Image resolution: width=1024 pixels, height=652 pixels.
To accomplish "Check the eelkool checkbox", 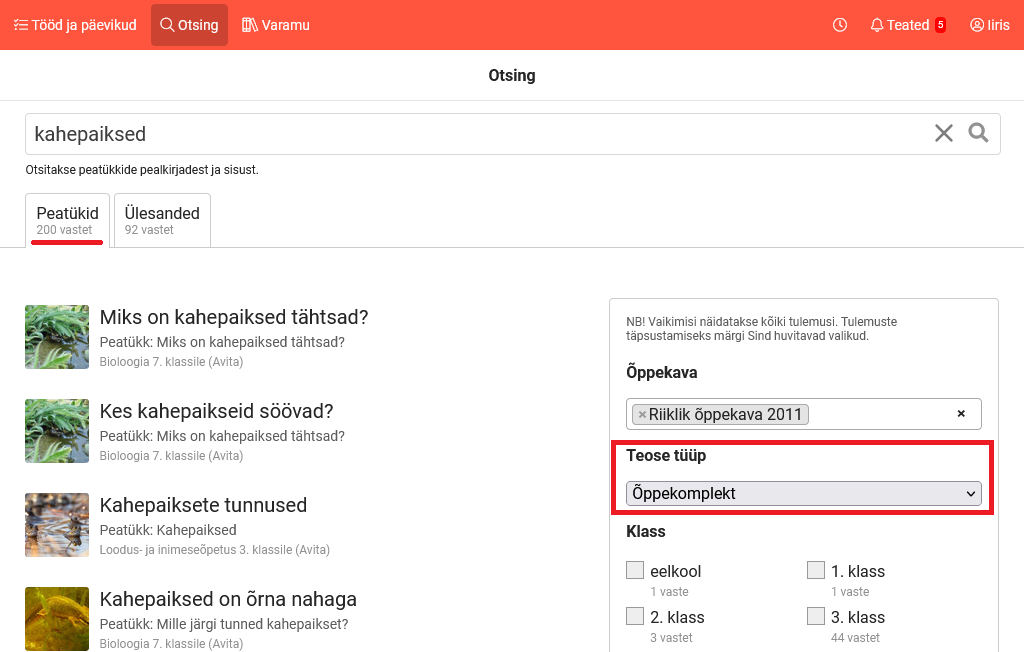I will [635, 570].
